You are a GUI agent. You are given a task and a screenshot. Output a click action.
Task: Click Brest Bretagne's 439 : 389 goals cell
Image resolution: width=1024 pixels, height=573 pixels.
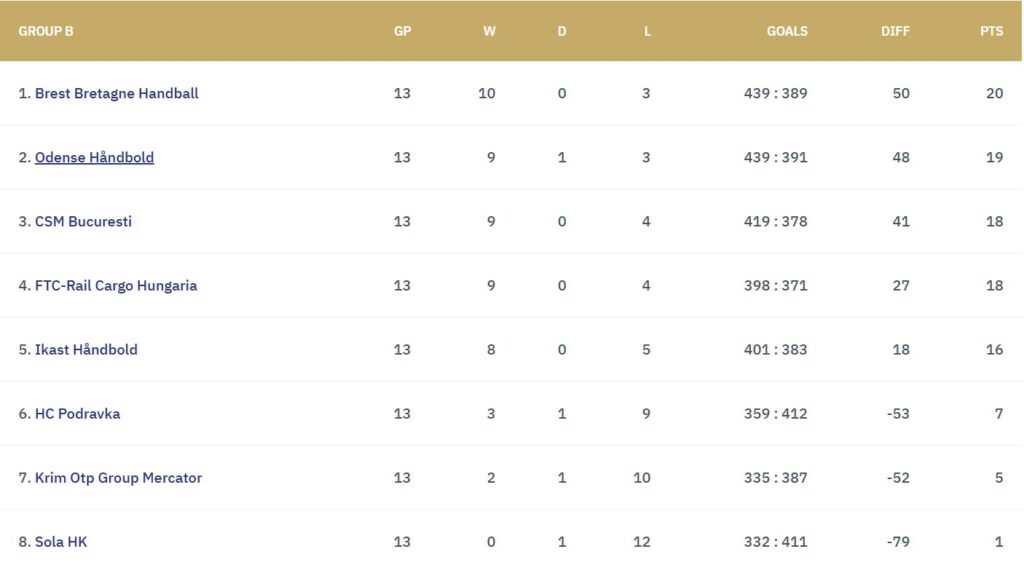point(775,93)
